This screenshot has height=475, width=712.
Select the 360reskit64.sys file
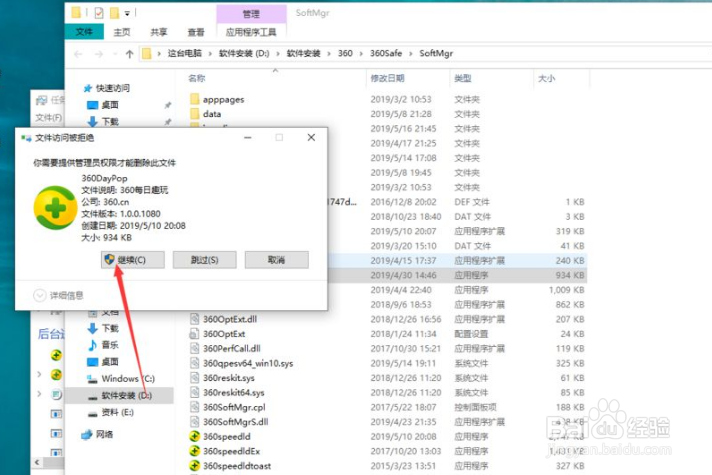[x=233, y=392]
